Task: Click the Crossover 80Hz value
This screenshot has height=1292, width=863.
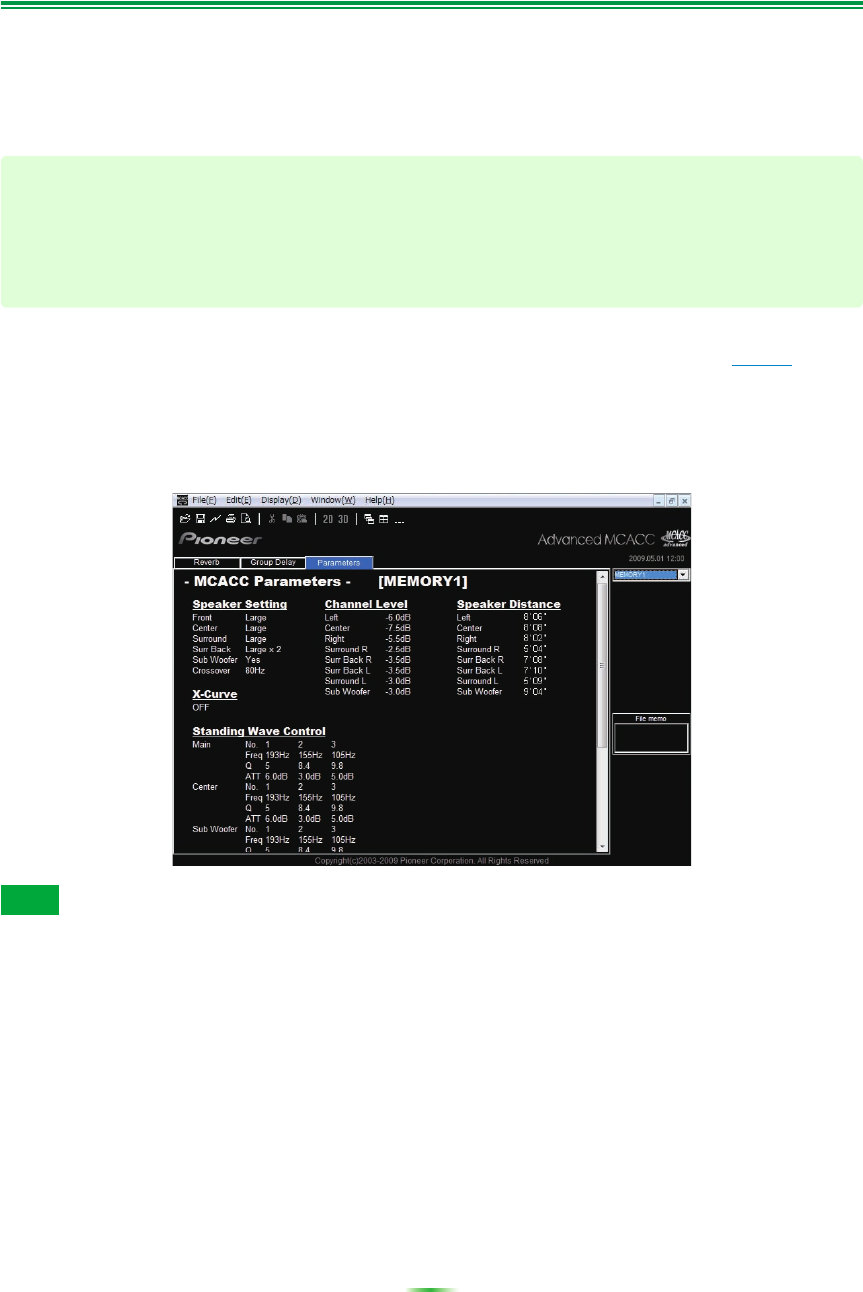Action: click(x=255, y=670)
